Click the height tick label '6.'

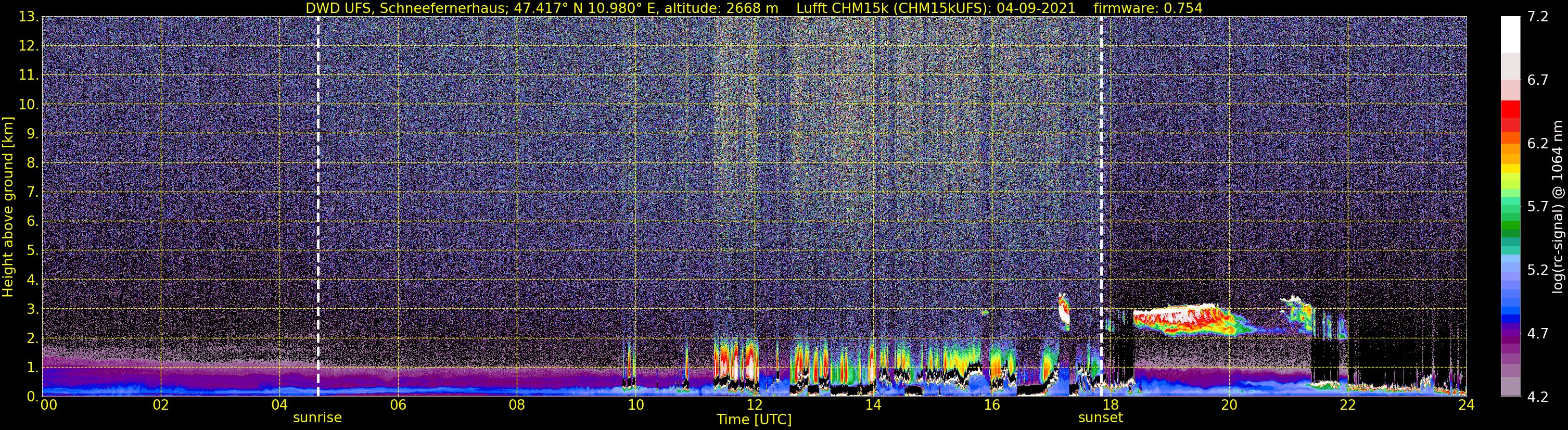[x=33, y=221]
